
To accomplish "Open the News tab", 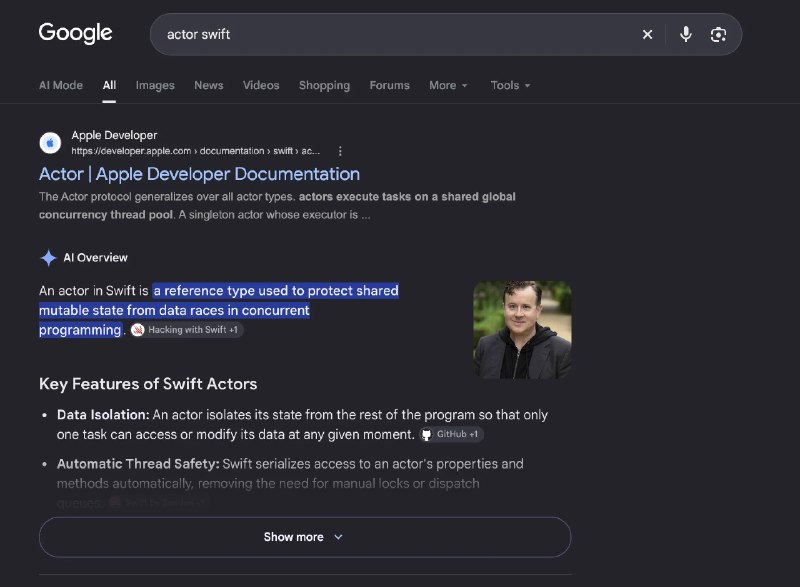I will coord(209,85).
